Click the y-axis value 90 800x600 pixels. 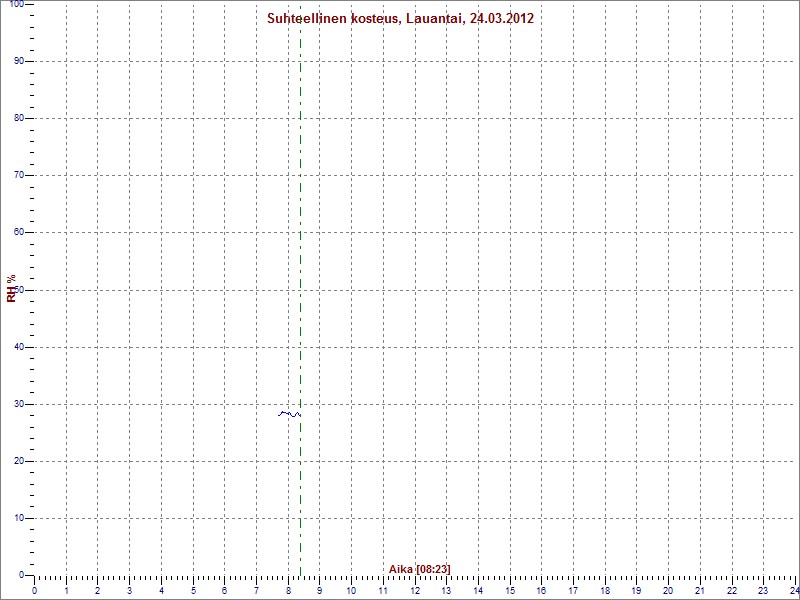pyautogui.click(x=18, y=61)
